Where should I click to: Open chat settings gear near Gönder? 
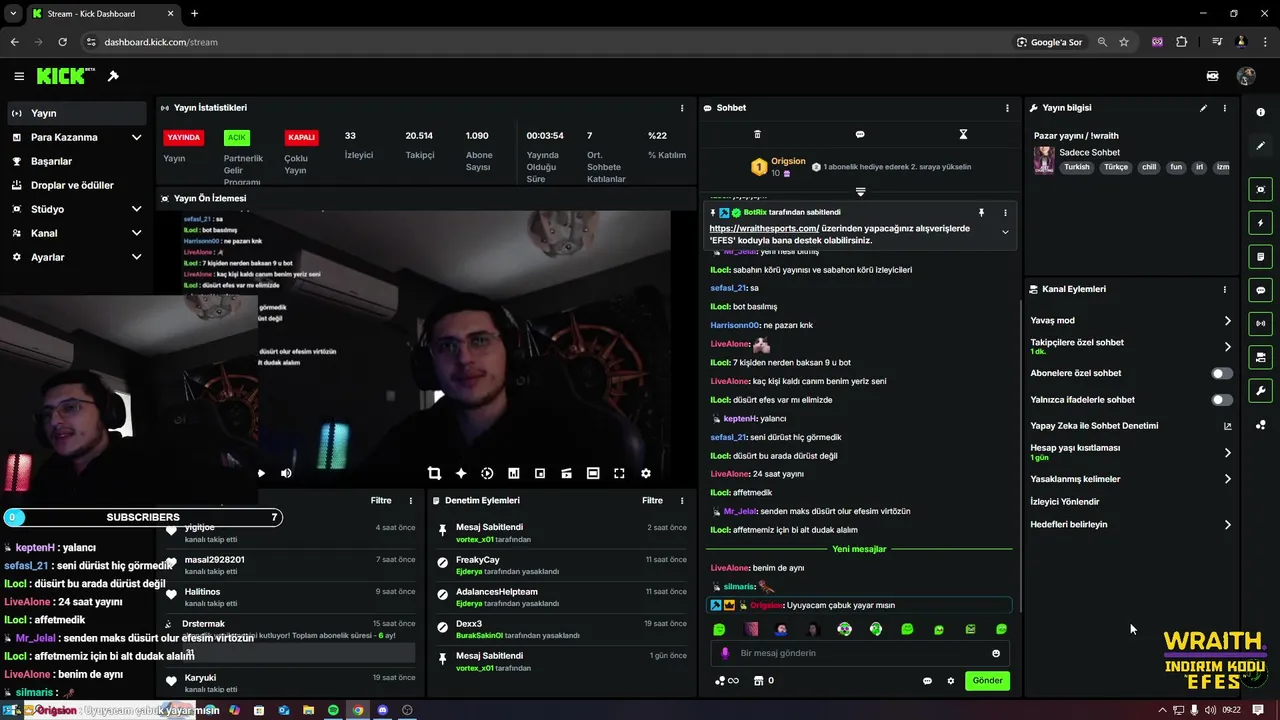950,681
